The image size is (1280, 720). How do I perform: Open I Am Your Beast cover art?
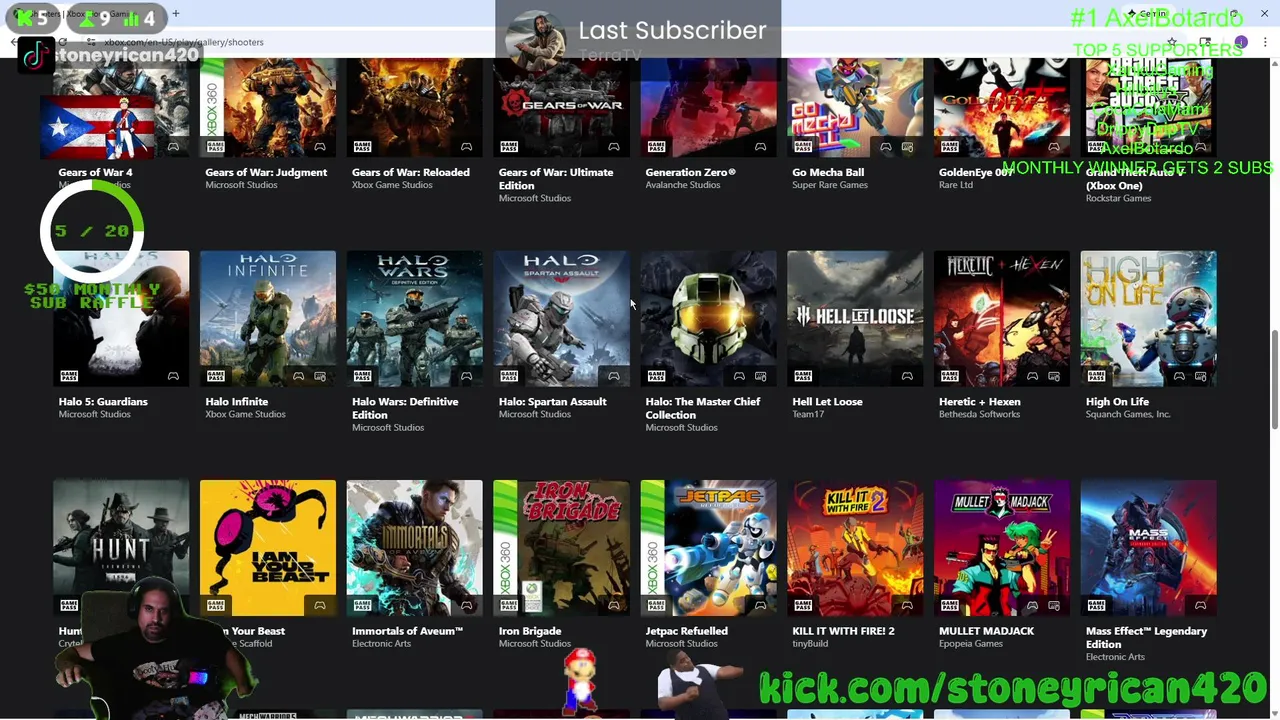coord(267,548)
